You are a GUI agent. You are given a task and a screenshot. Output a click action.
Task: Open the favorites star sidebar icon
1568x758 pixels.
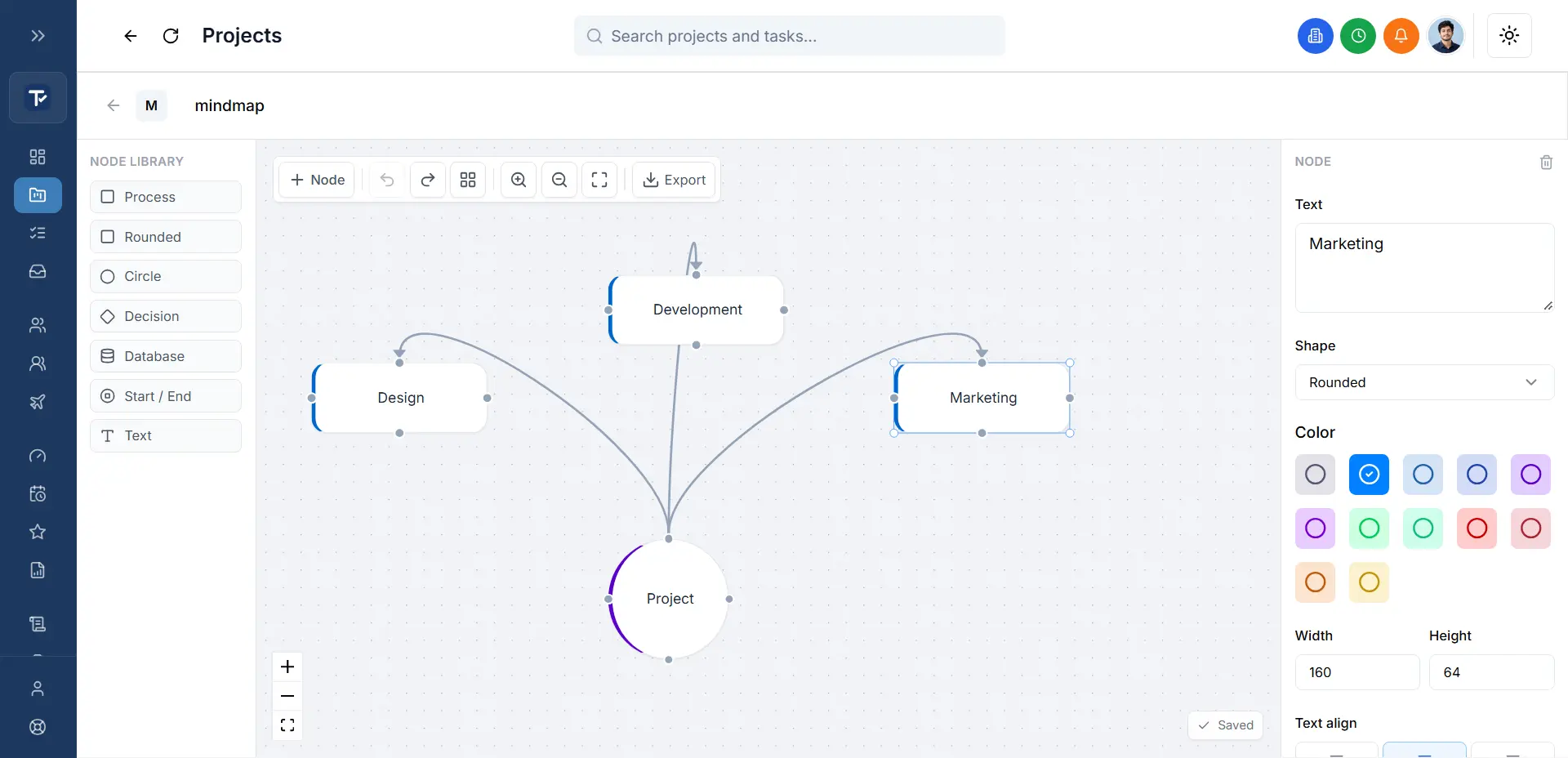coord(38,532)
